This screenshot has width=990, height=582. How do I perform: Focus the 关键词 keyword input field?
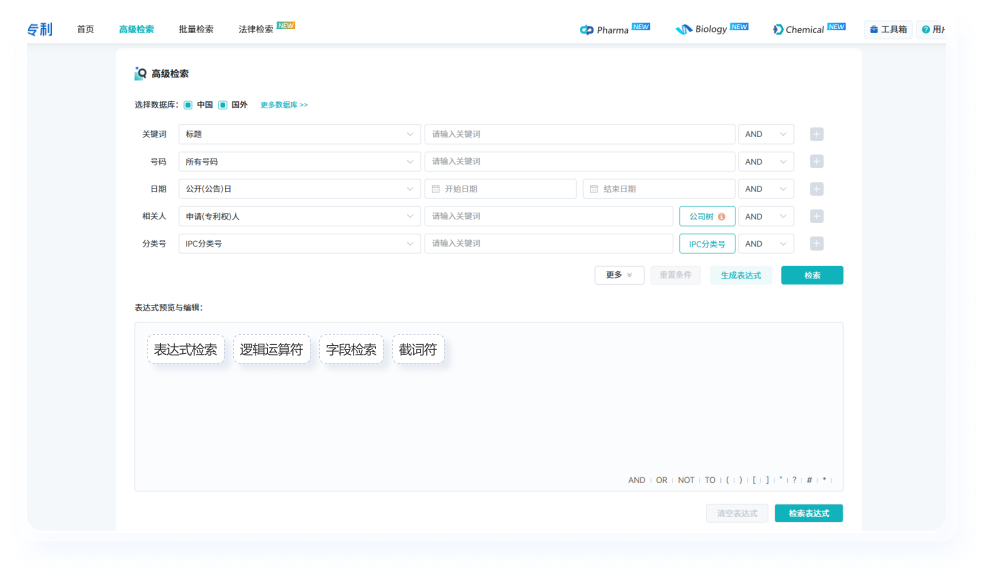[580, 134]
